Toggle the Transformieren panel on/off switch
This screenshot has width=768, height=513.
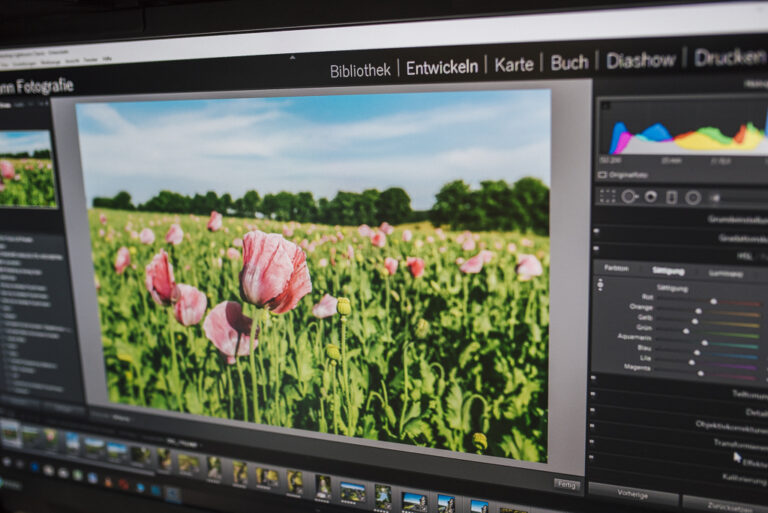pos(592,426)
